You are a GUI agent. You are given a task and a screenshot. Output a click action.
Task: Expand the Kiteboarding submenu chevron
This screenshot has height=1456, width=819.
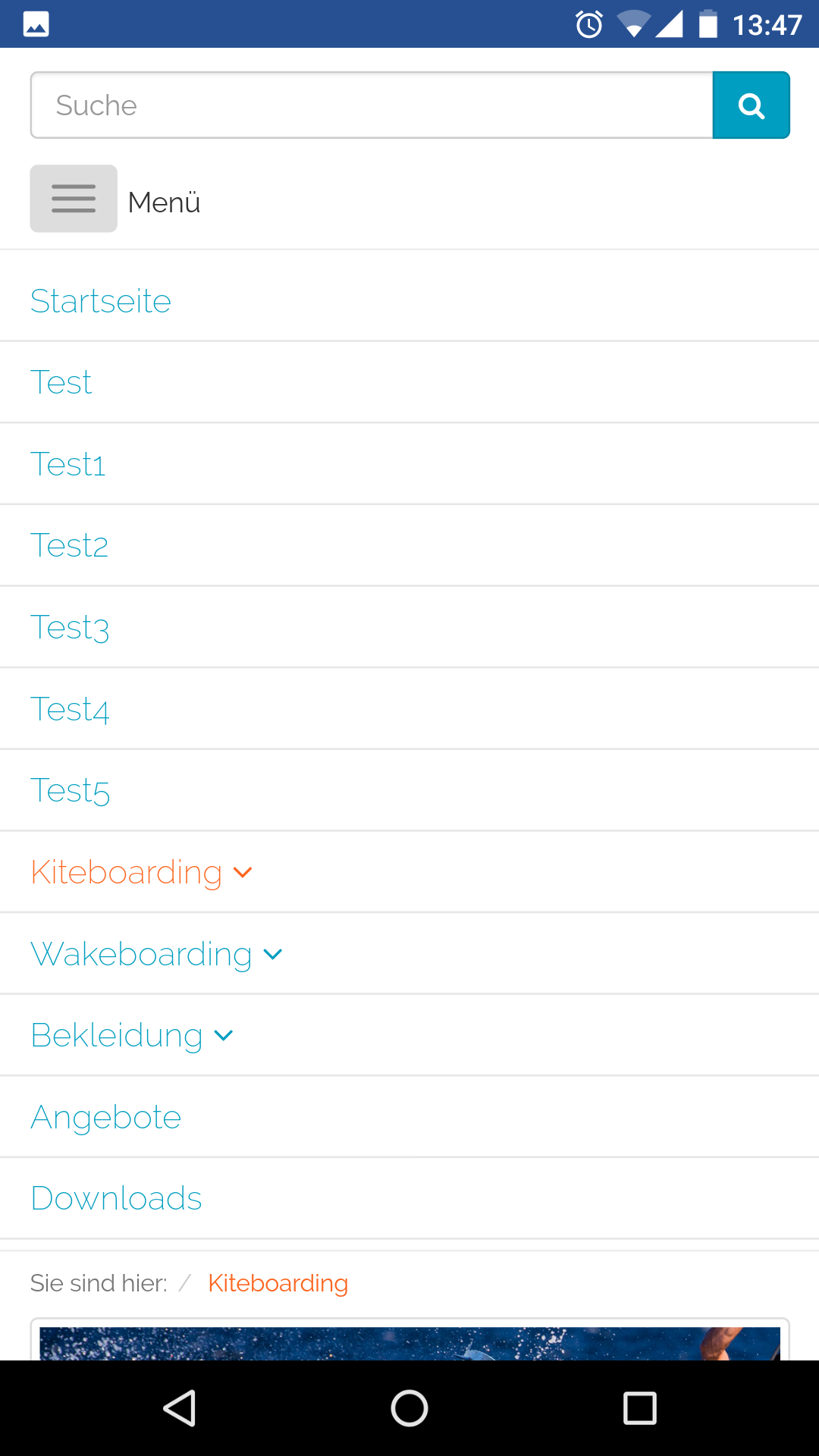(x=243, y=873)
